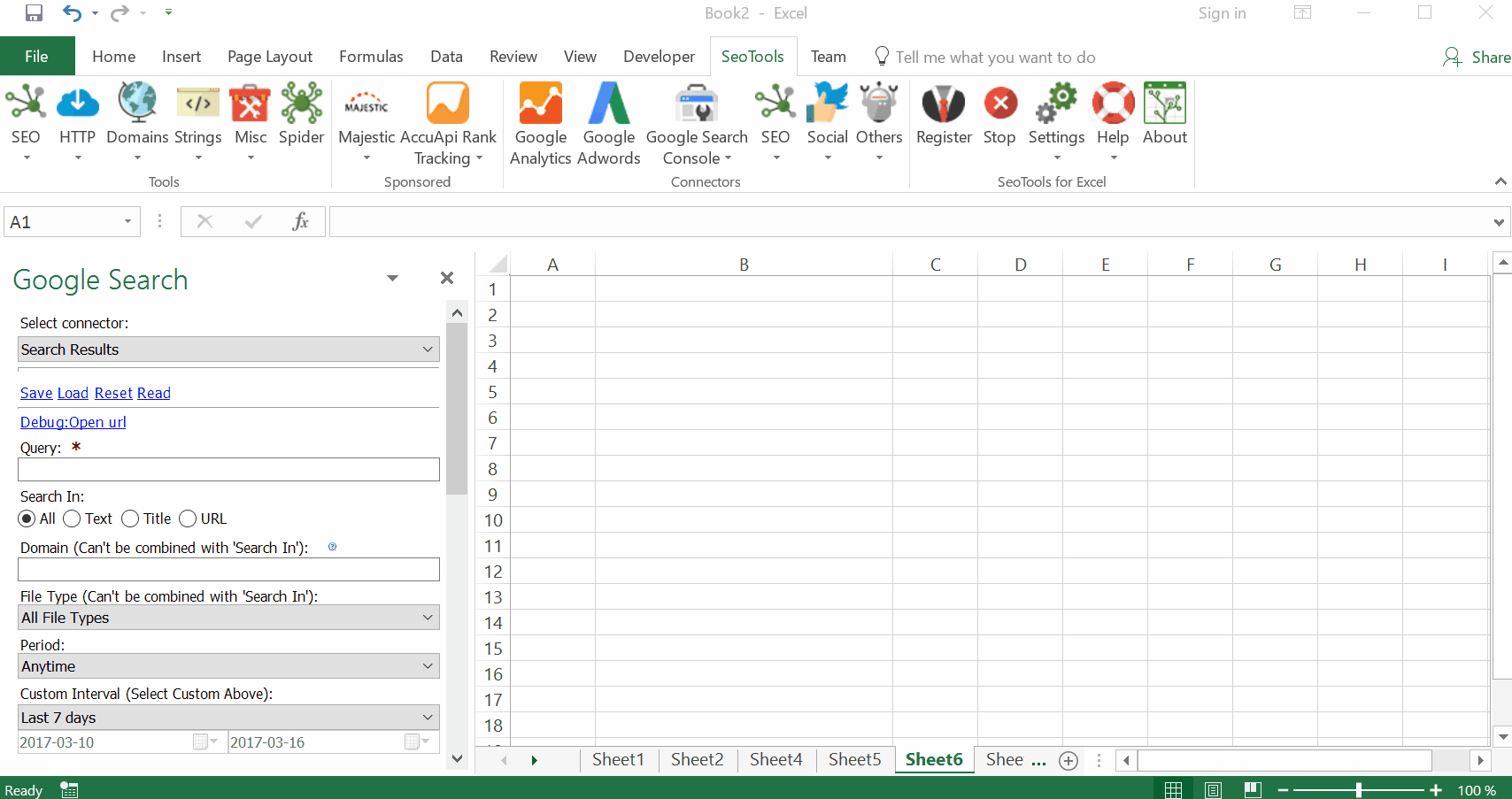Select column B header
This screenshot has width=1512, height=799.
tap(744, 265)
